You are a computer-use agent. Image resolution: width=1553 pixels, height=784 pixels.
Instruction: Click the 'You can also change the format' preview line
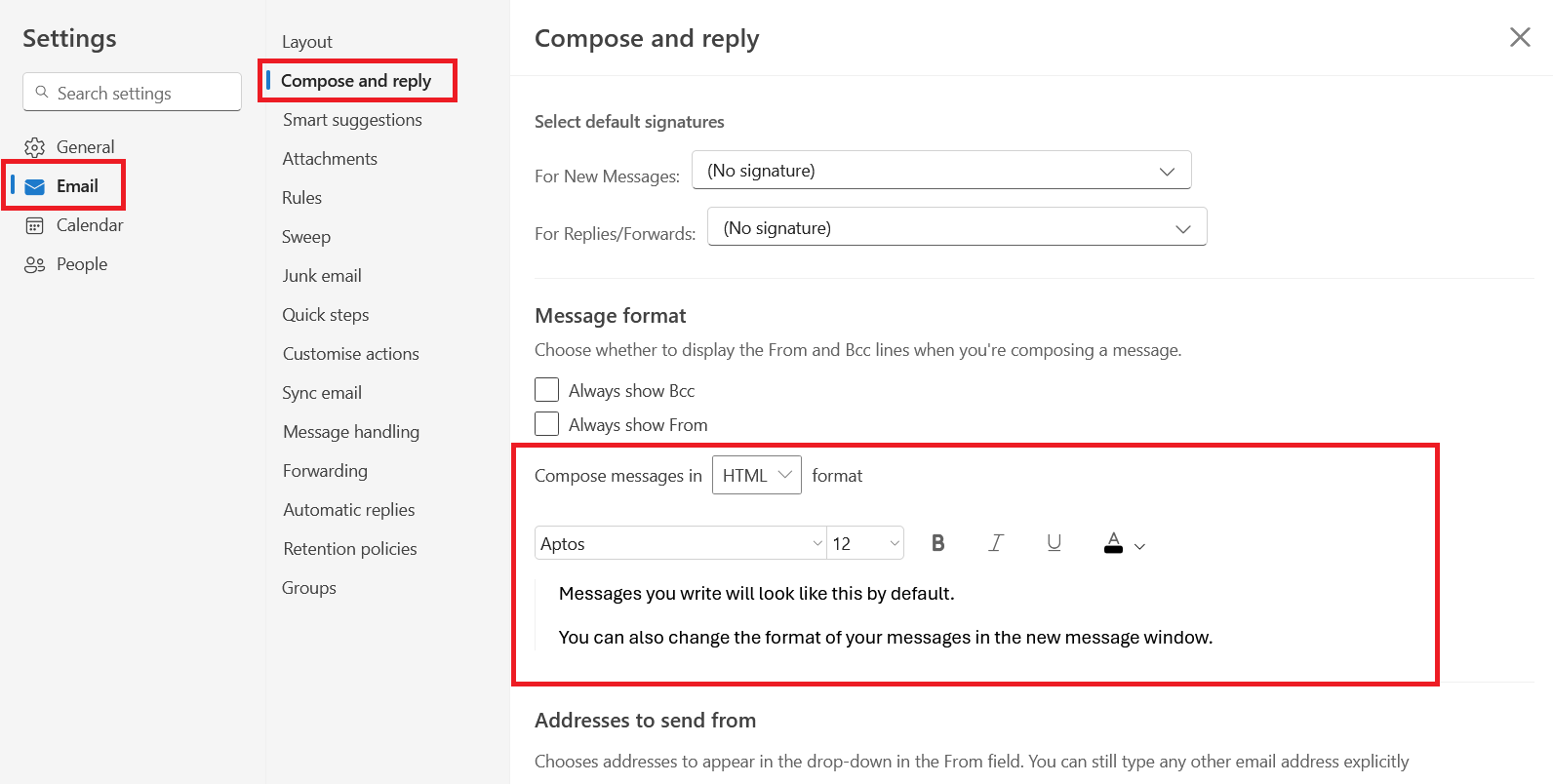pos(885,638)
